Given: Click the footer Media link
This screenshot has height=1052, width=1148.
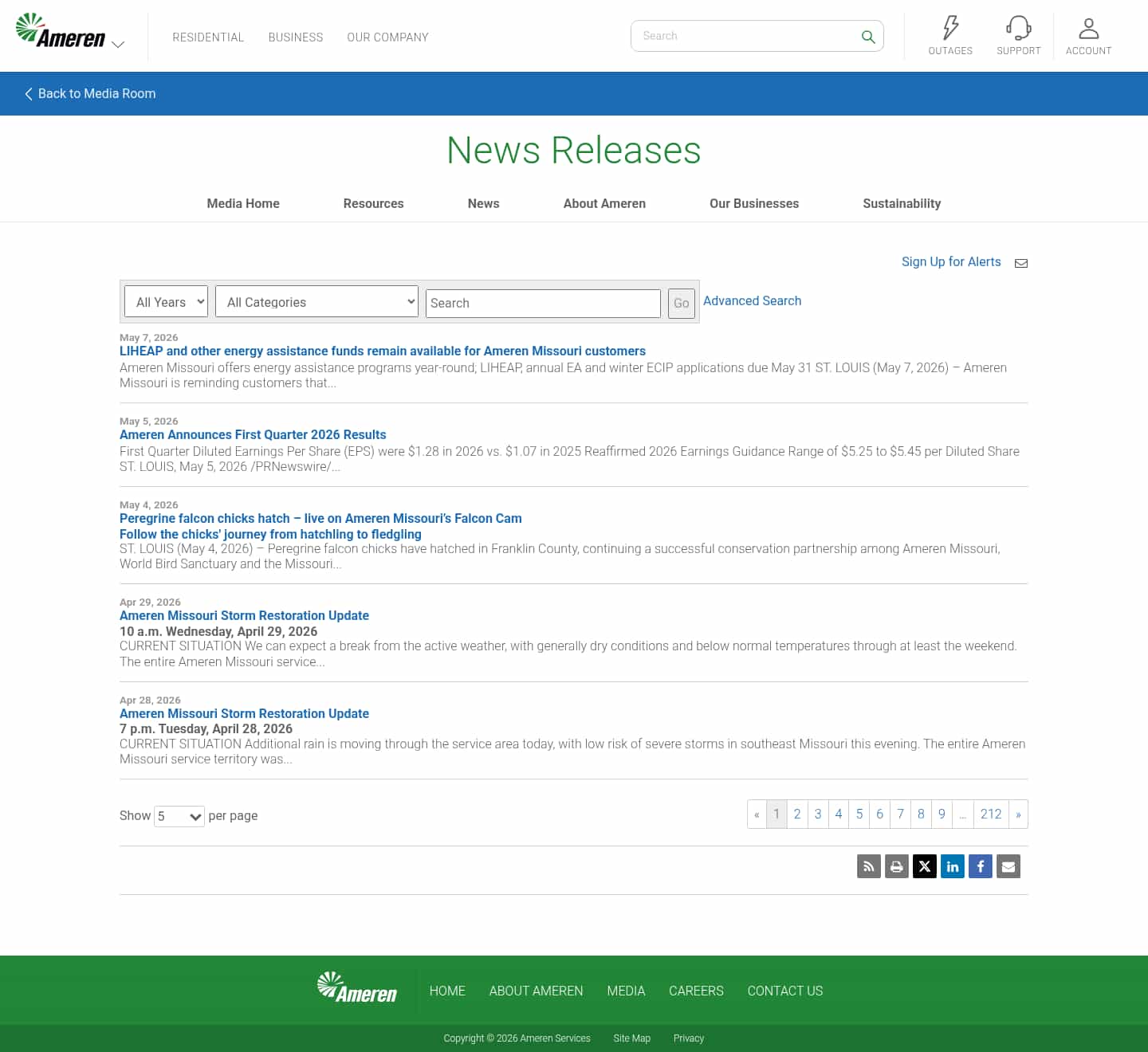Looking at the screenshot, I should [x=626, y=991].
